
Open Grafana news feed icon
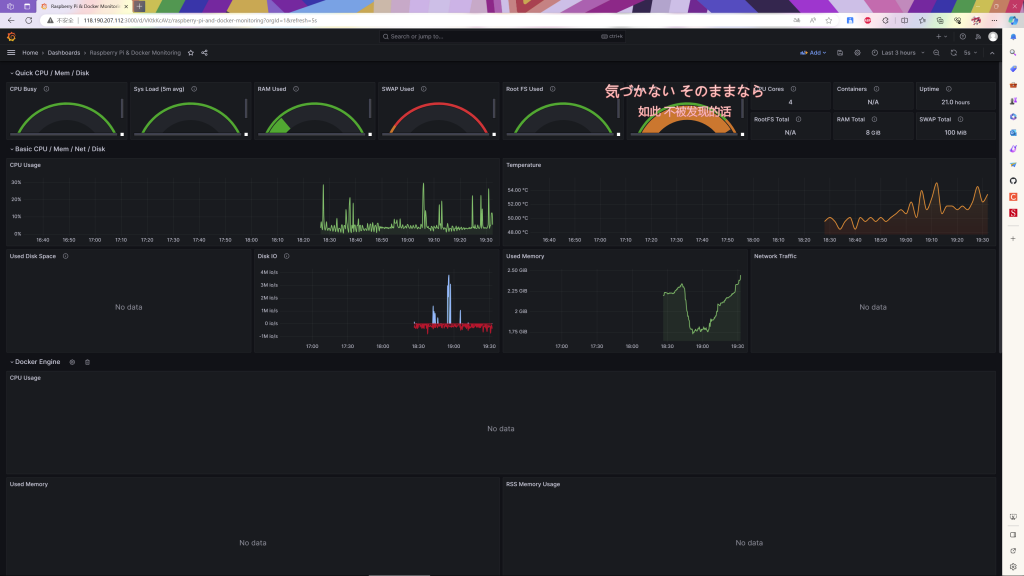978,37
